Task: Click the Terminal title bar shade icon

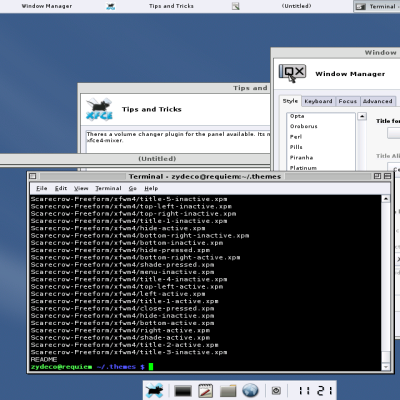Action: tap(387, 176)
